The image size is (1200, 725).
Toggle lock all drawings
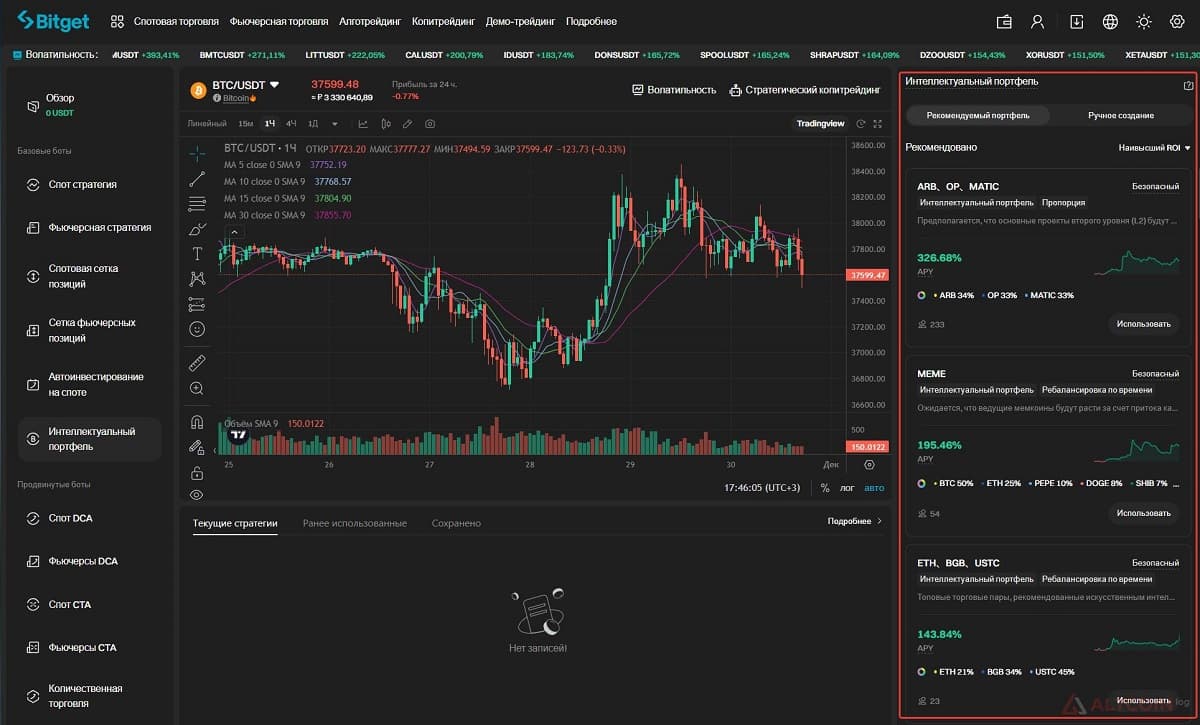(197, 472)
